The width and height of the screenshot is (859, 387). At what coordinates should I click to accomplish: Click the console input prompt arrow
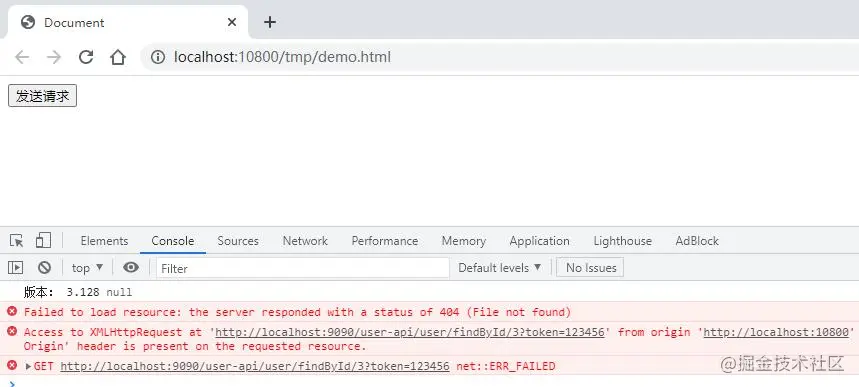13,383
